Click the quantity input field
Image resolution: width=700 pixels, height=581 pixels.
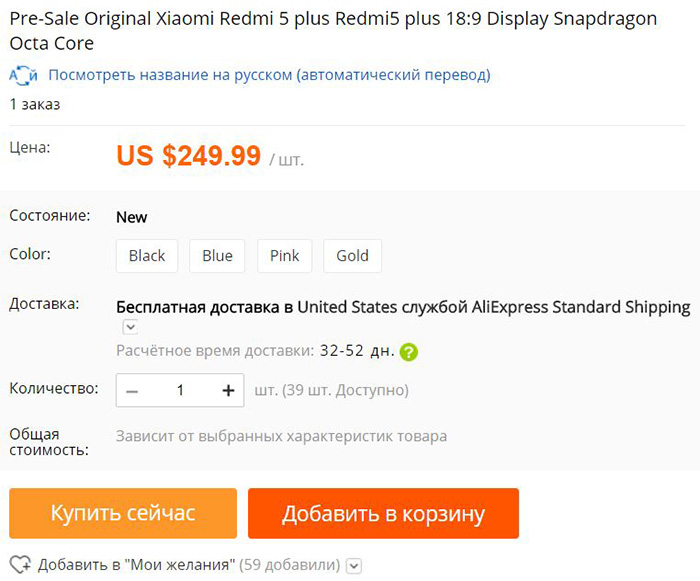click(181, 390)
